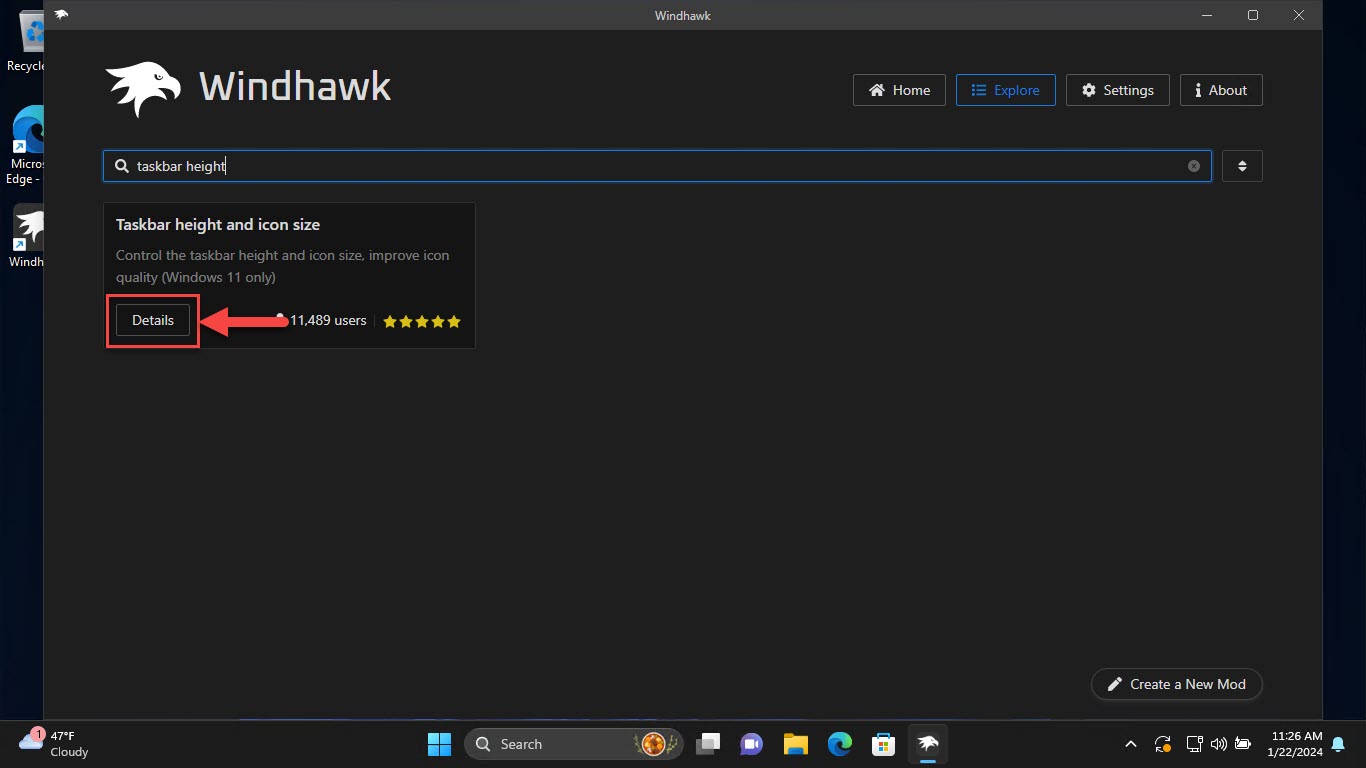Viewport: 1366px width, 768px height.
Task: Open Microsoft Store from the taskbar
Action: click(x=883, y=744)
